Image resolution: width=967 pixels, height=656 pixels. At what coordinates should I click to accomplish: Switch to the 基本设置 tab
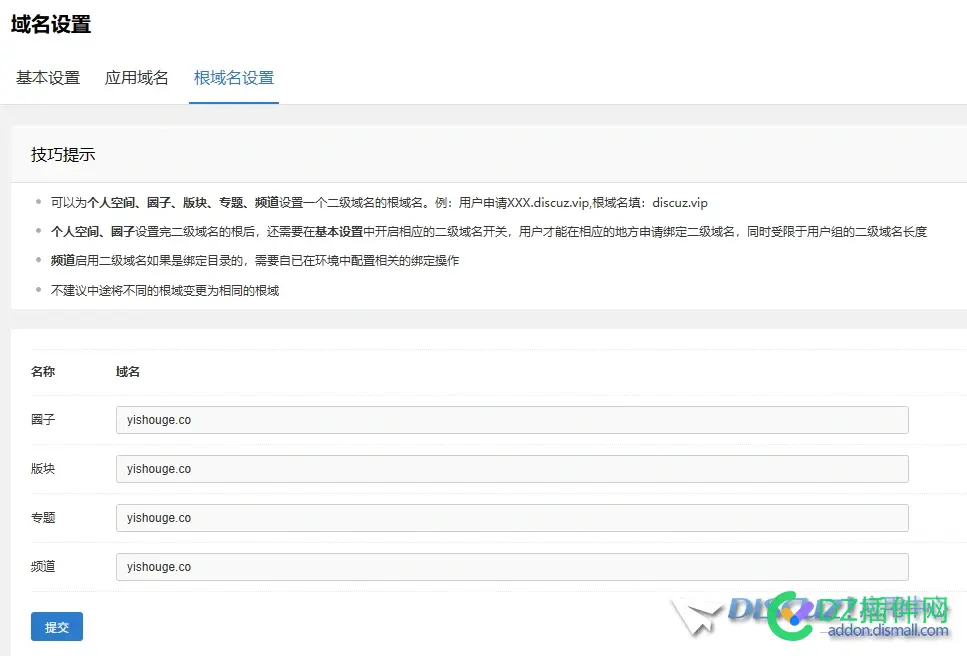pyautogui.click(x=46, y=76)
